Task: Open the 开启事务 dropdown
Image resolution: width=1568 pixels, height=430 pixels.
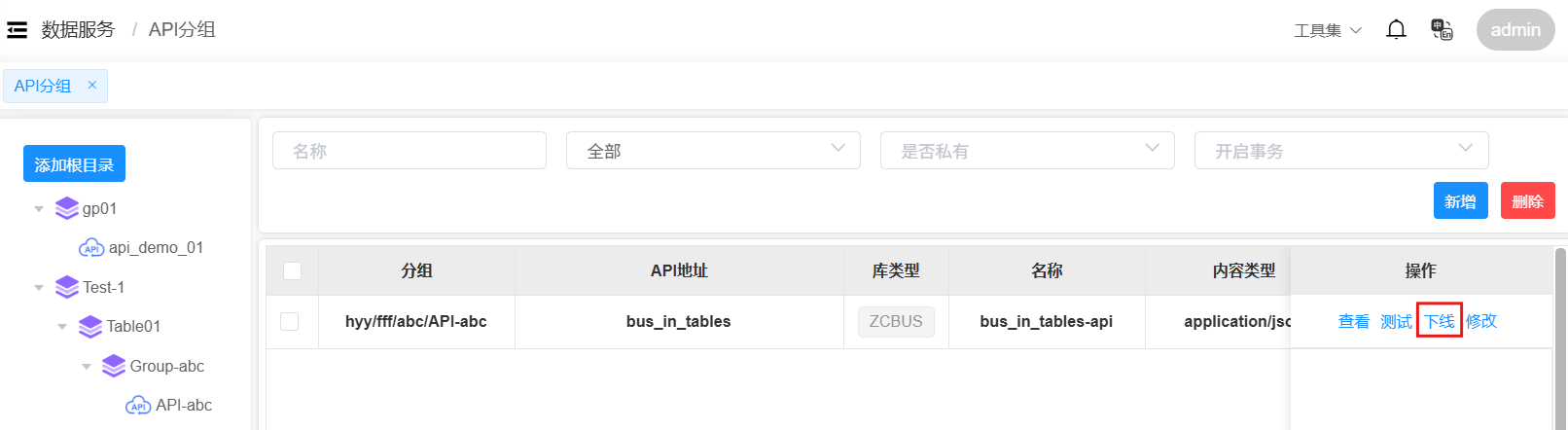Action: tap(1341, 151)
